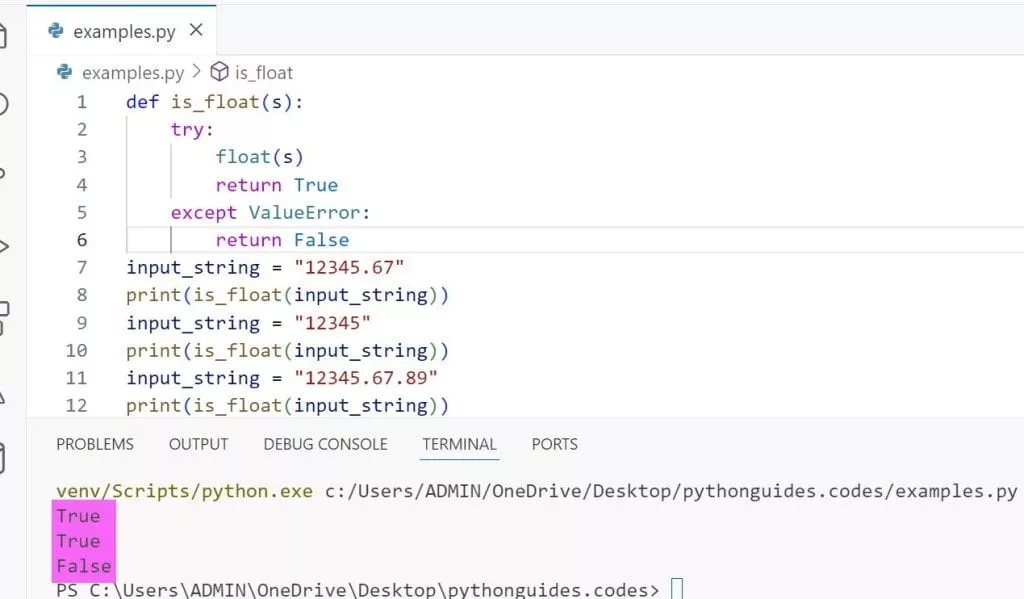This screenshot has height=599, width=1024.
Task: Open the Extensions view in activity bar
Action: [x=3, y=318]
